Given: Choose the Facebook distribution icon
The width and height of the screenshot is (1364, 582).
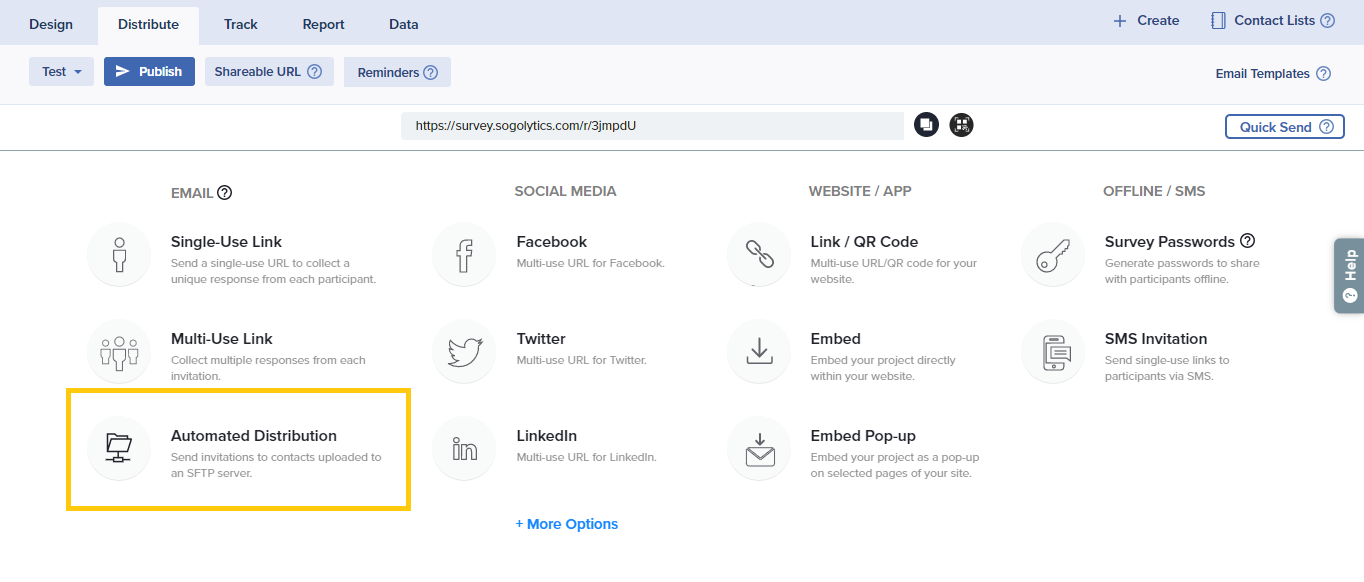Looking at the screenshot, I should [x=464, y=255].
